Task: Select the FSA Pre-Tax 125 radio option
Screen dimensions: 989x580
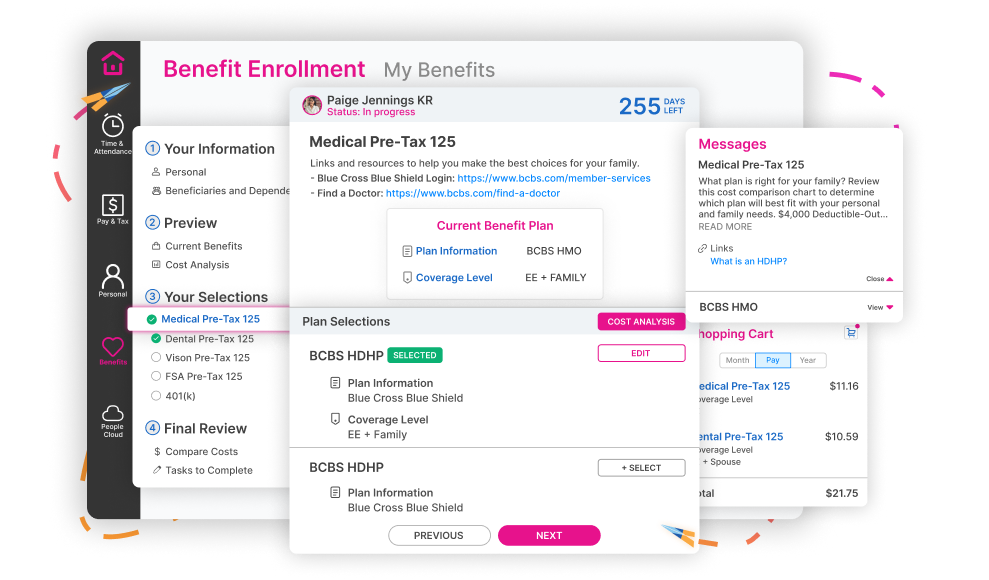Action: 156,376
